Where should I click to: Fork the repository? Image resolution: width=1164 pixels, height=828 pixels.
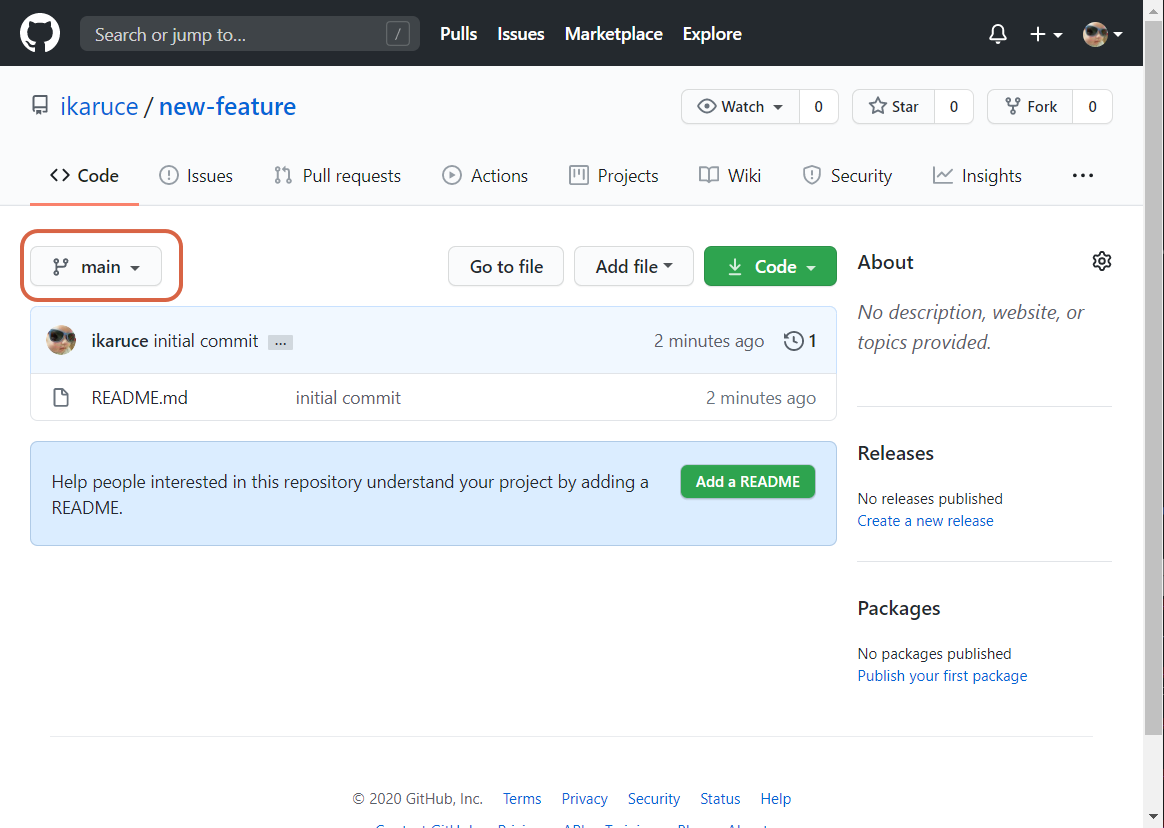(1030, 106)
